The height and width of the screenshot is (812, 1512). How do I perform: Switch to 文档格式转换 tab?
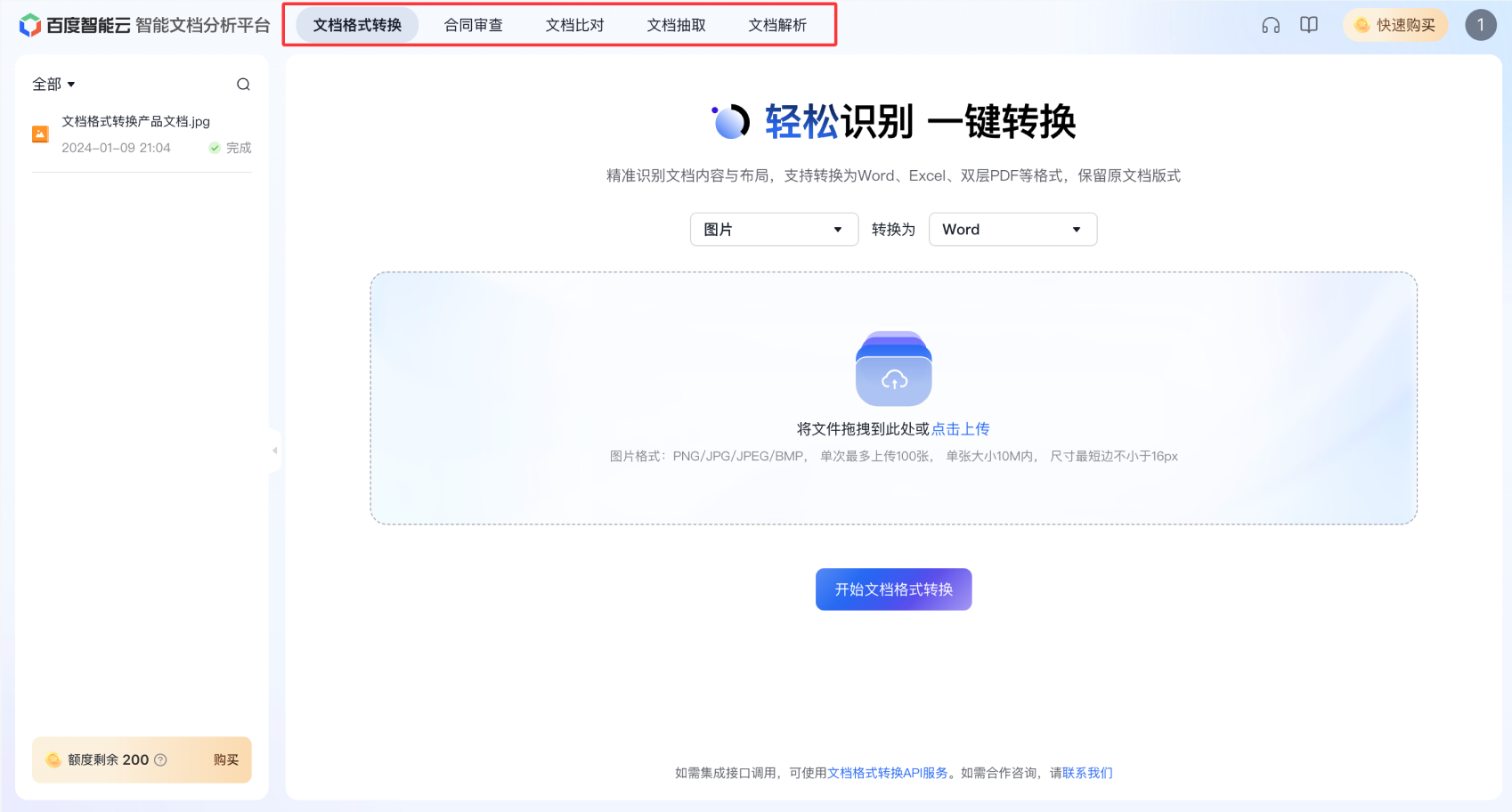[x=357, y=25]
